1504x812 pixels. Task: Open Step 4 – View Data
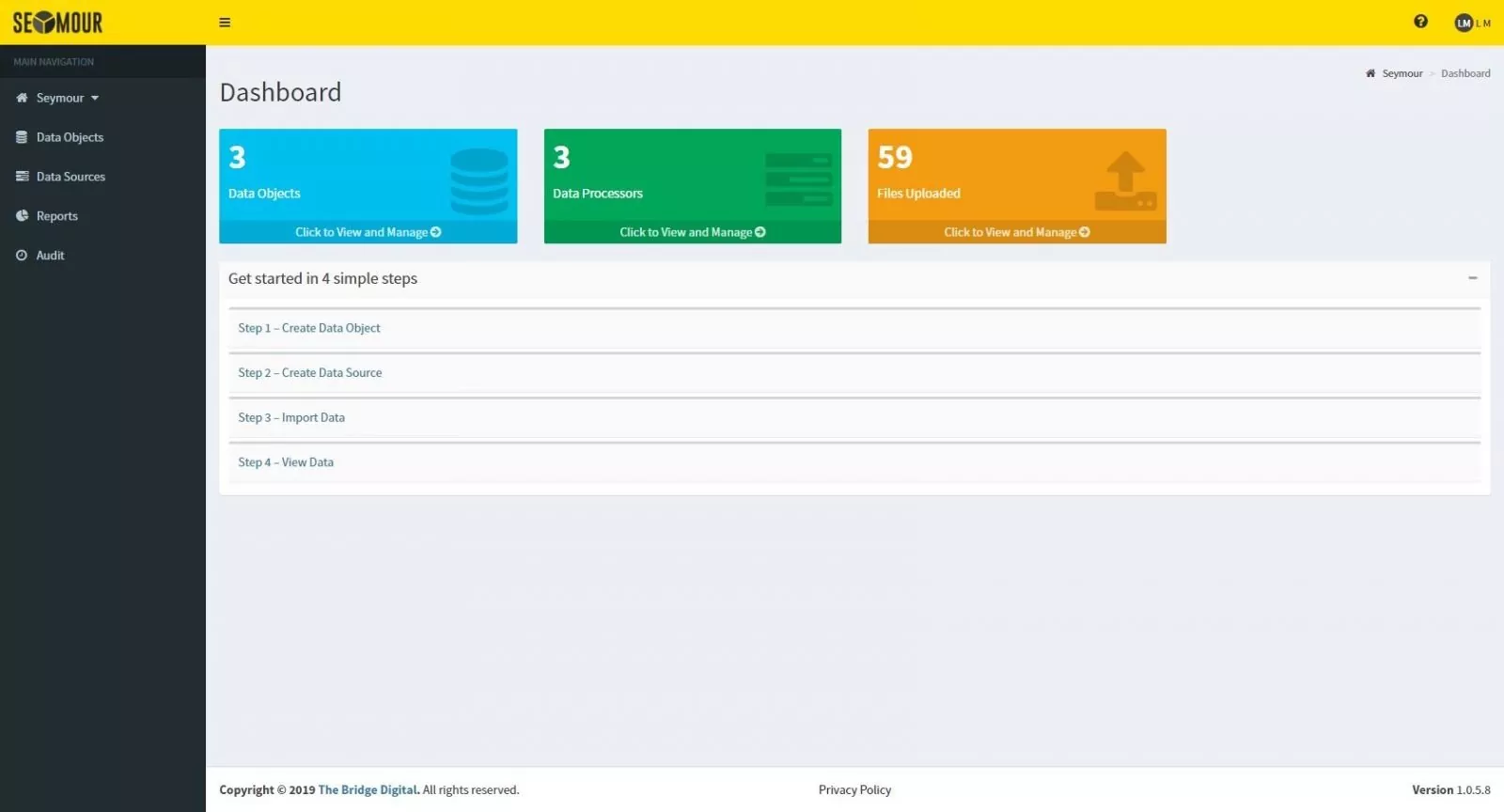coord(286,462)
